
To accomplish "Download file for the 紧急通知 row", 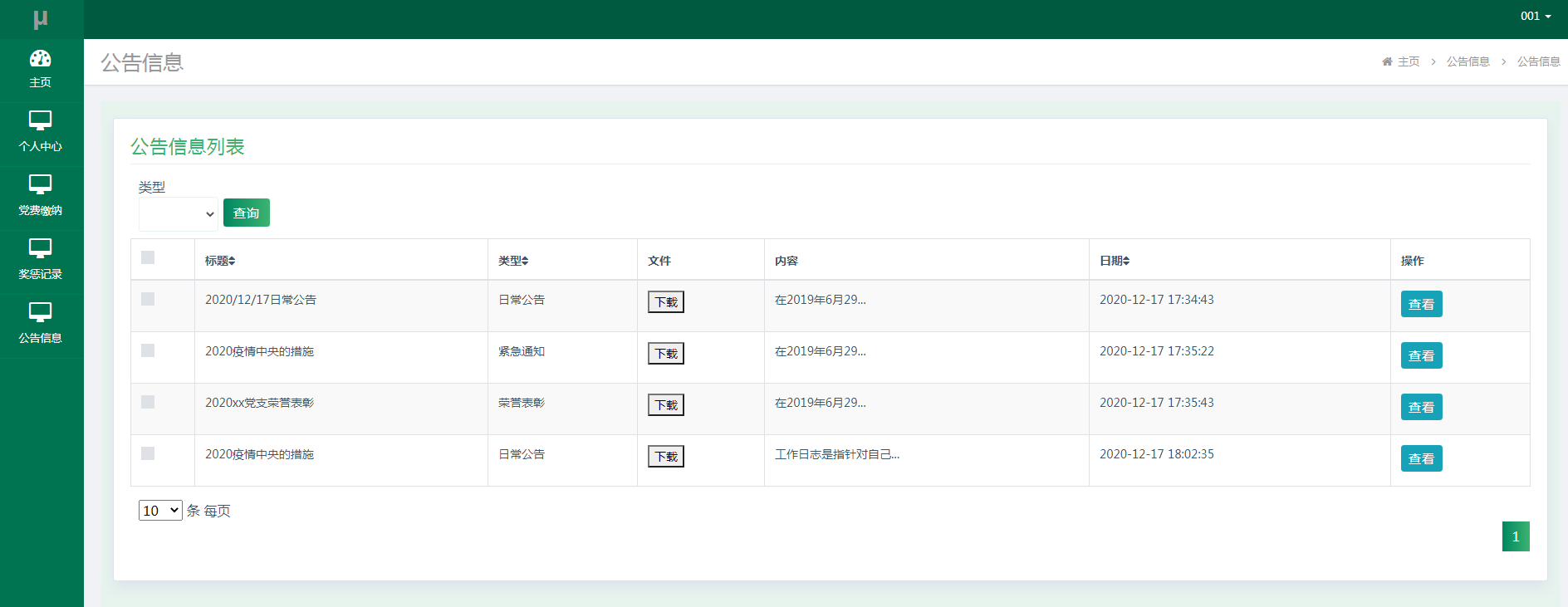I will [x=666, y=353].
